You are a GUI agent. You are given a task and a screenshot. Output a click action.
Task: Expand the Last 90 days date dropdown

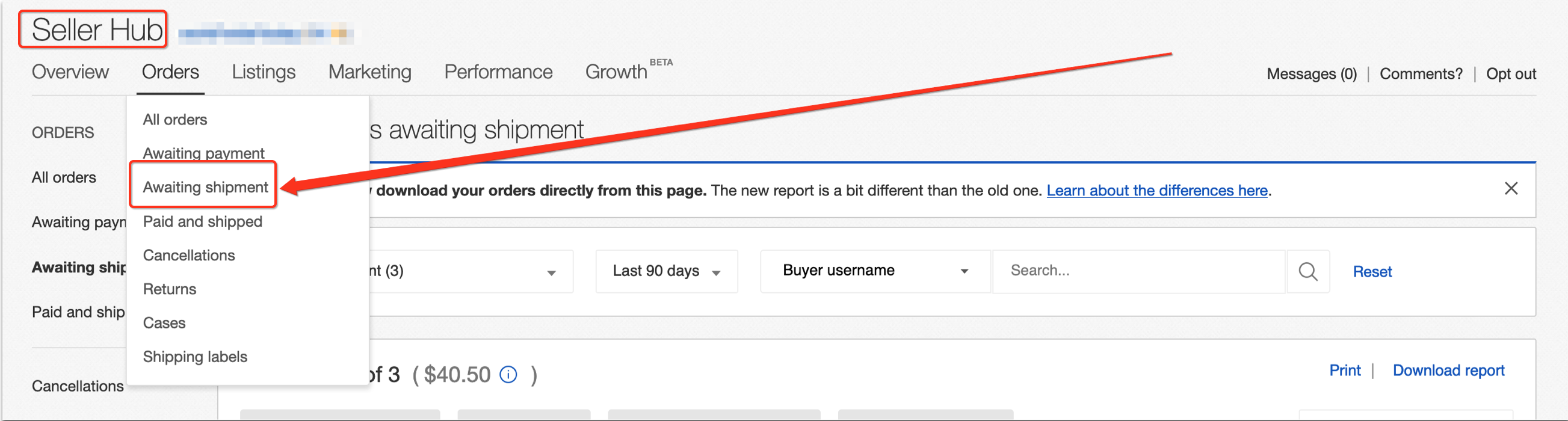pyautogui.click(x=667, y=271)
